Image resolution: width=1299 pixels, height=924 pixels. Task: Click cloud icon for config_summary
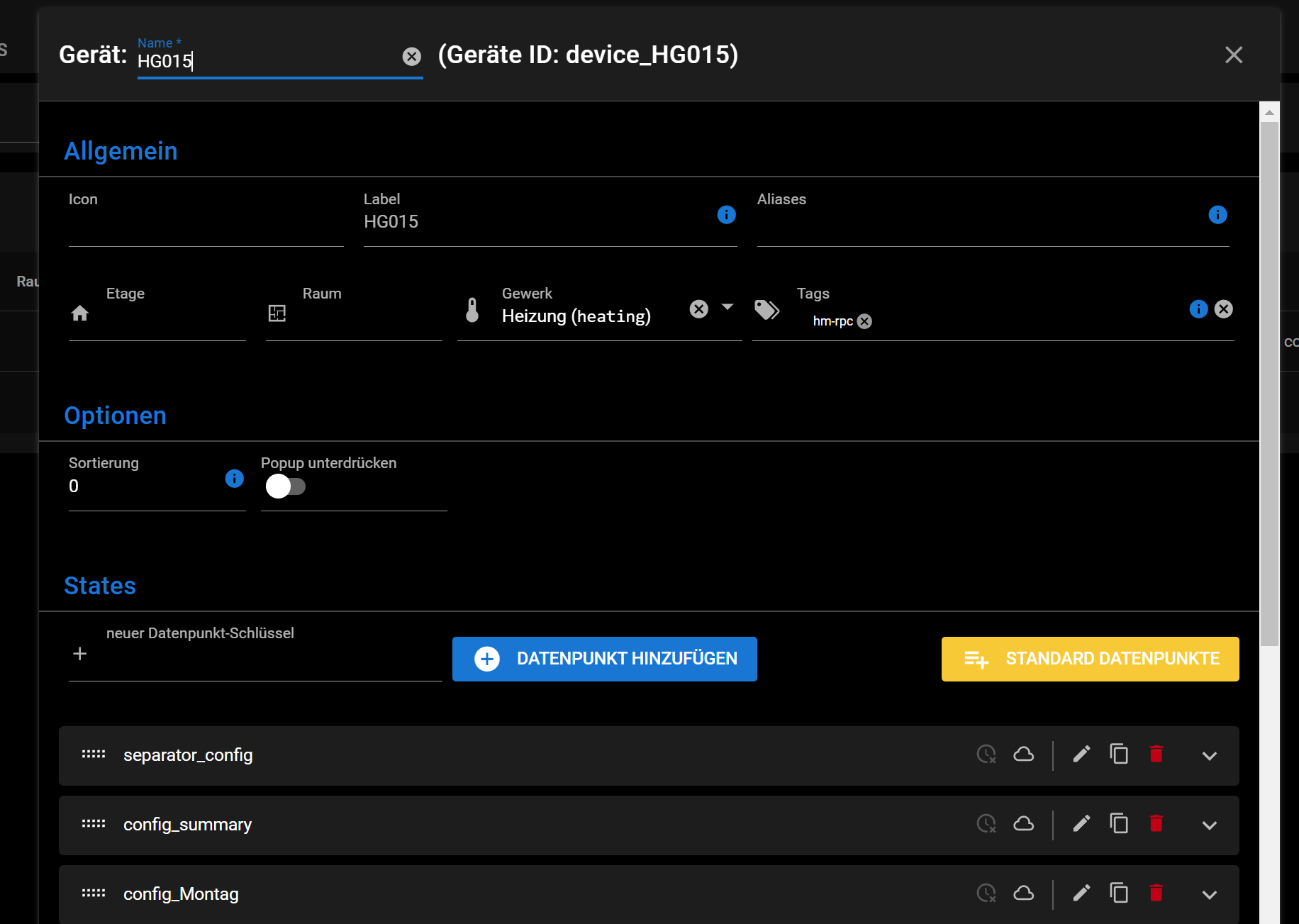tap(1023, 823)
